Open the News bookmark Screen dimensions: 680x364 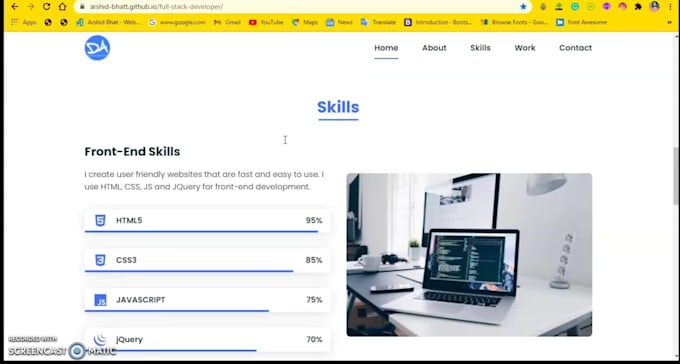coord(339,23)
